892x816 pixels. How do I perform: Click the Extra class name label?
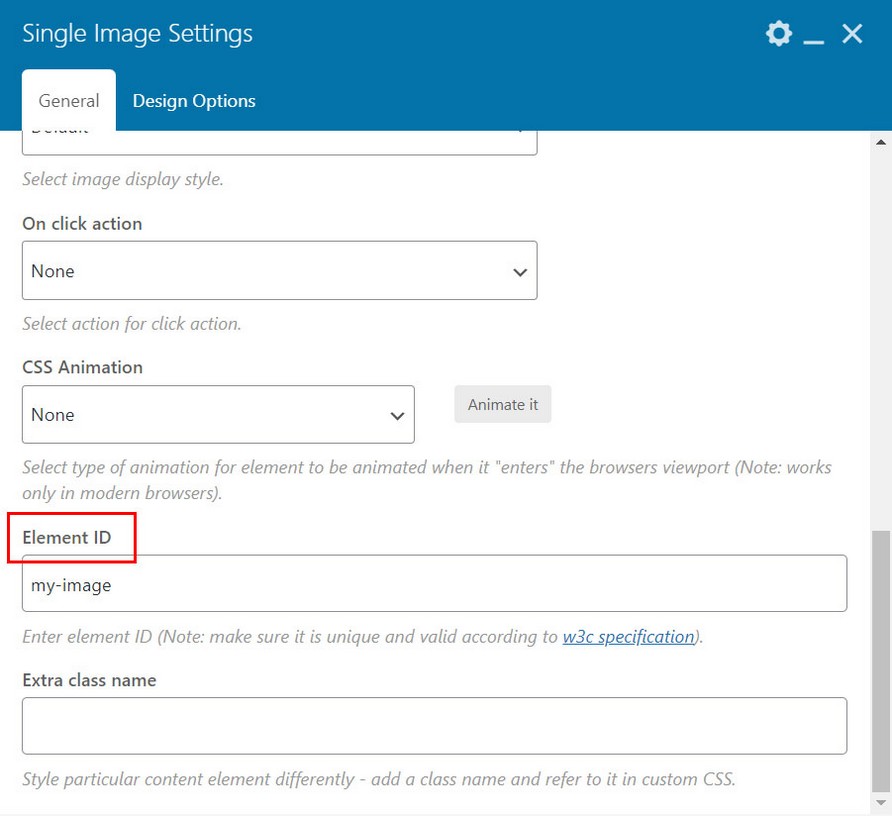(x=89, y=680)
